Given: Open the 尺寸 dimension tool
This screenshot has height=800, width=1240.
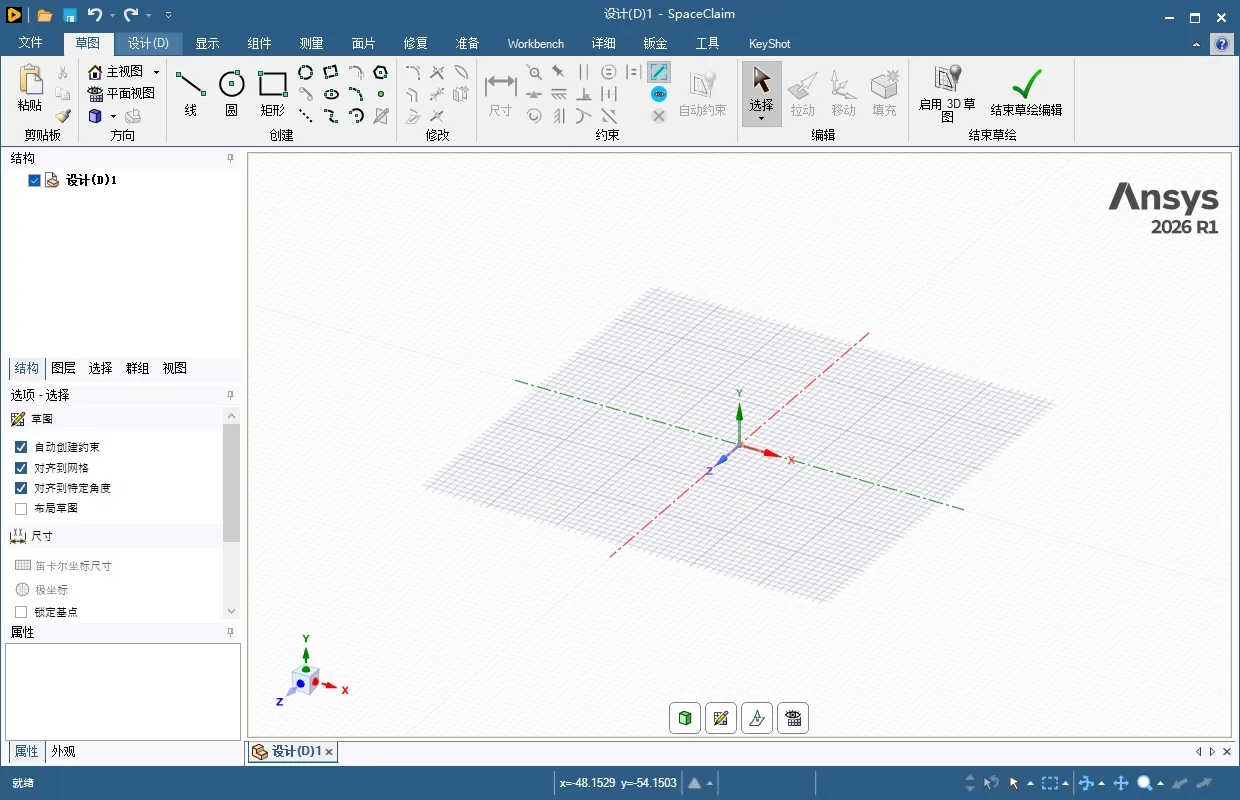Looking at the screenshot, I should coord(500,88).
